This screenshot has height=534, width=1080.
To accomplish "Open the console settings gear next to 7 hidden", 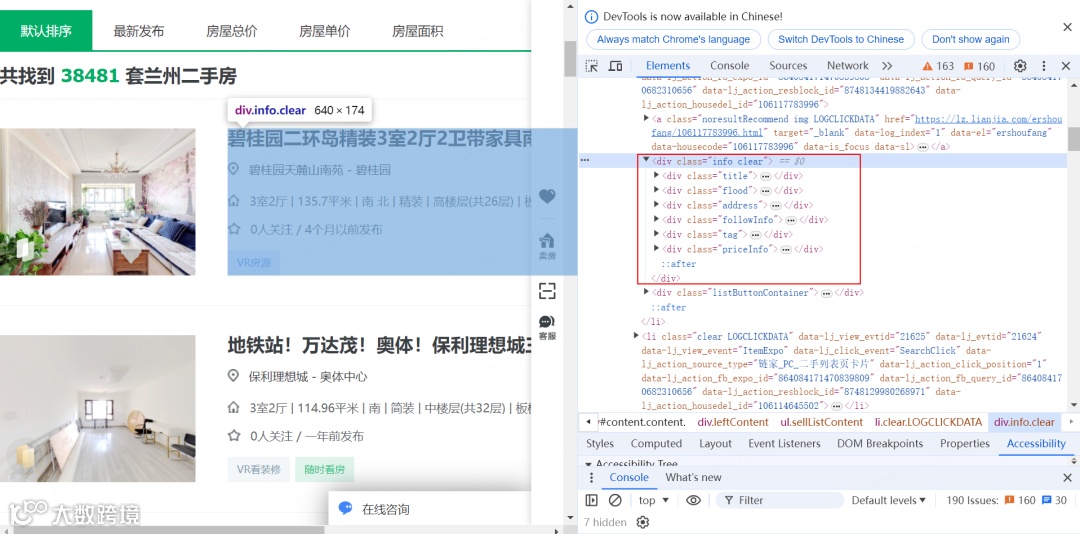I will coord(643,522).
